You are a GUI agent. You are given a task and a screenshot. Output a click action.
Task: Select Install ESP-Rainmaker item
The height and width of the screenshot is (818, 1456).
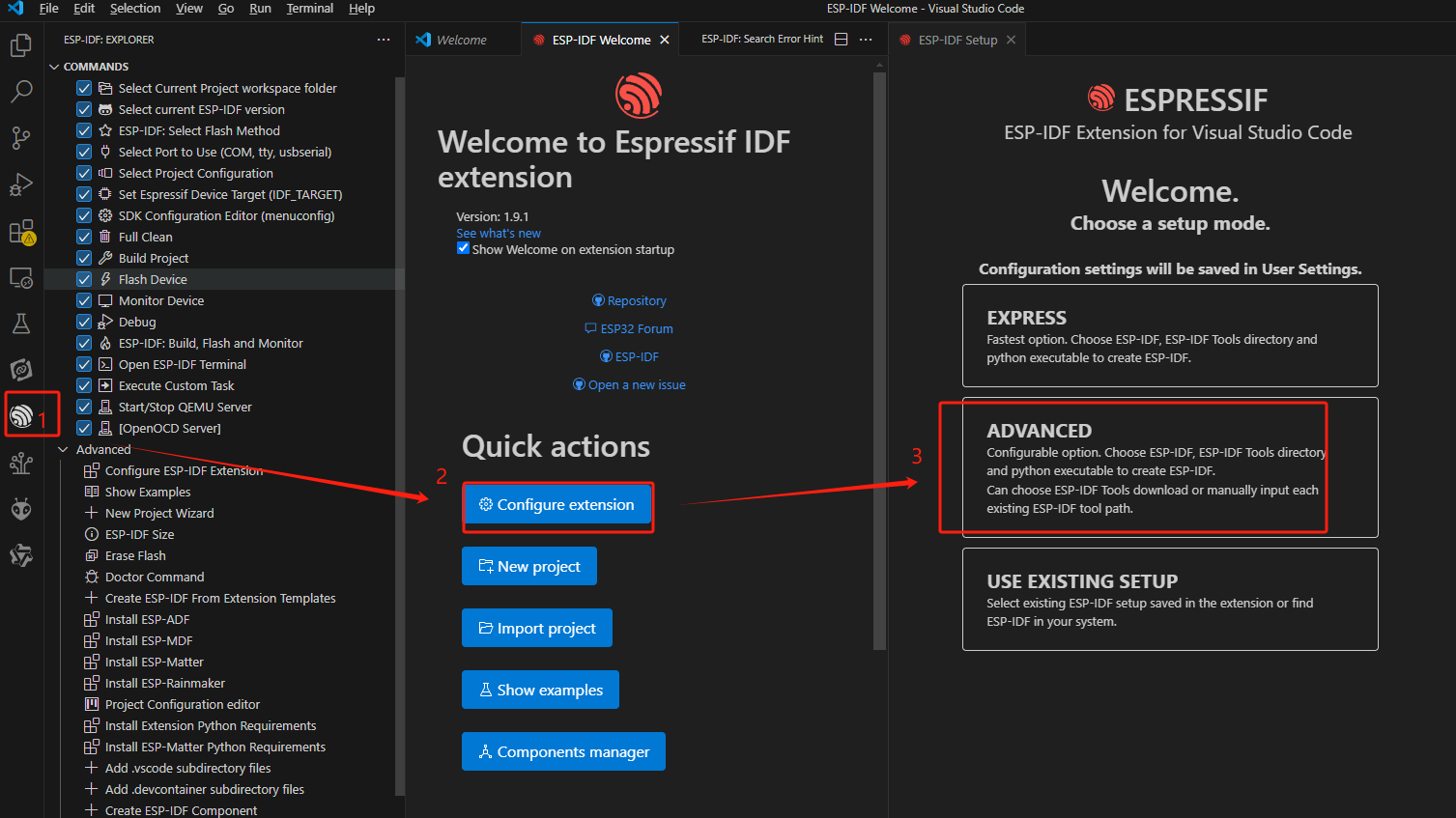(x=165, y=683)
